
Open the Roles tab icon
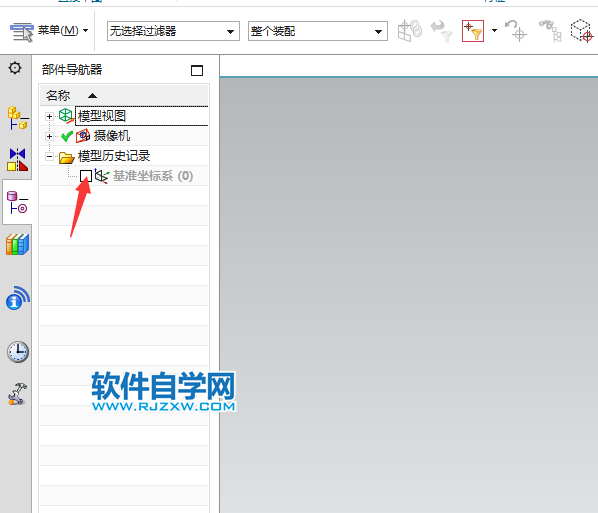pyautogui.click(x=17, y=394)
